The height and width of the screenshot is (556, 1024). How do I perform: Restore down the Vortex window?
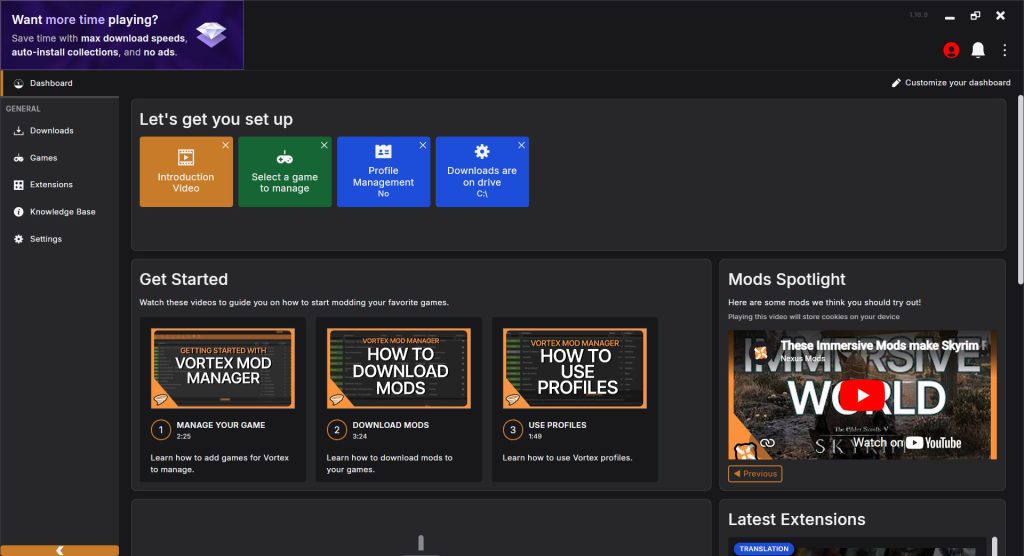point(975,16)
